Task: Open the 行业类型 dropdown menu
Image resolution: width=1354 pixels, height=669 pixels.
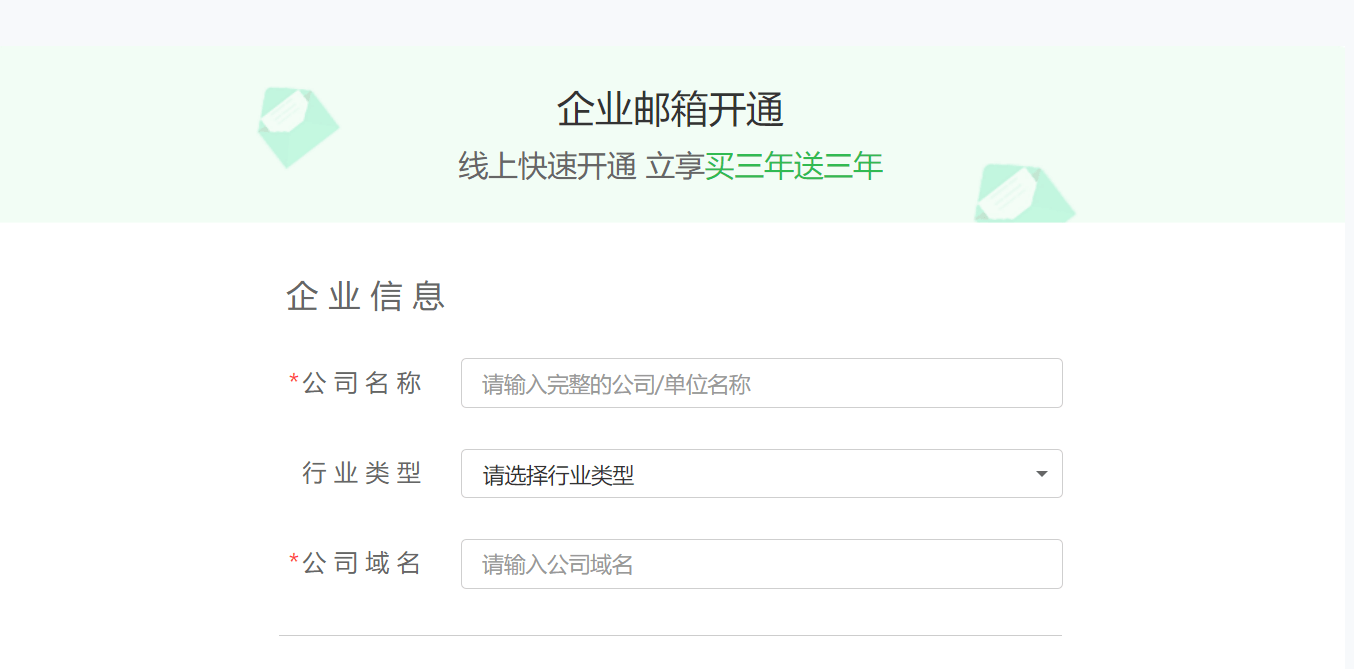Action: 760,473
